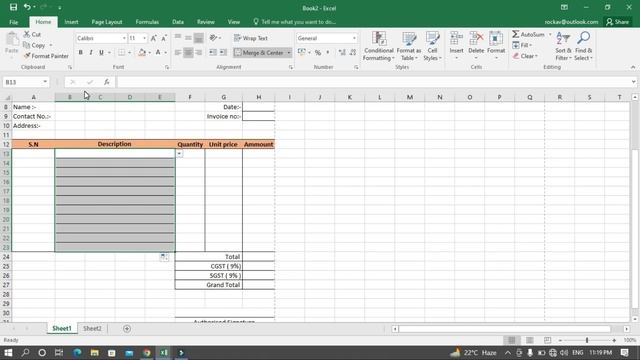Switch to Sheet2 tab

click(x=92, y=329)
